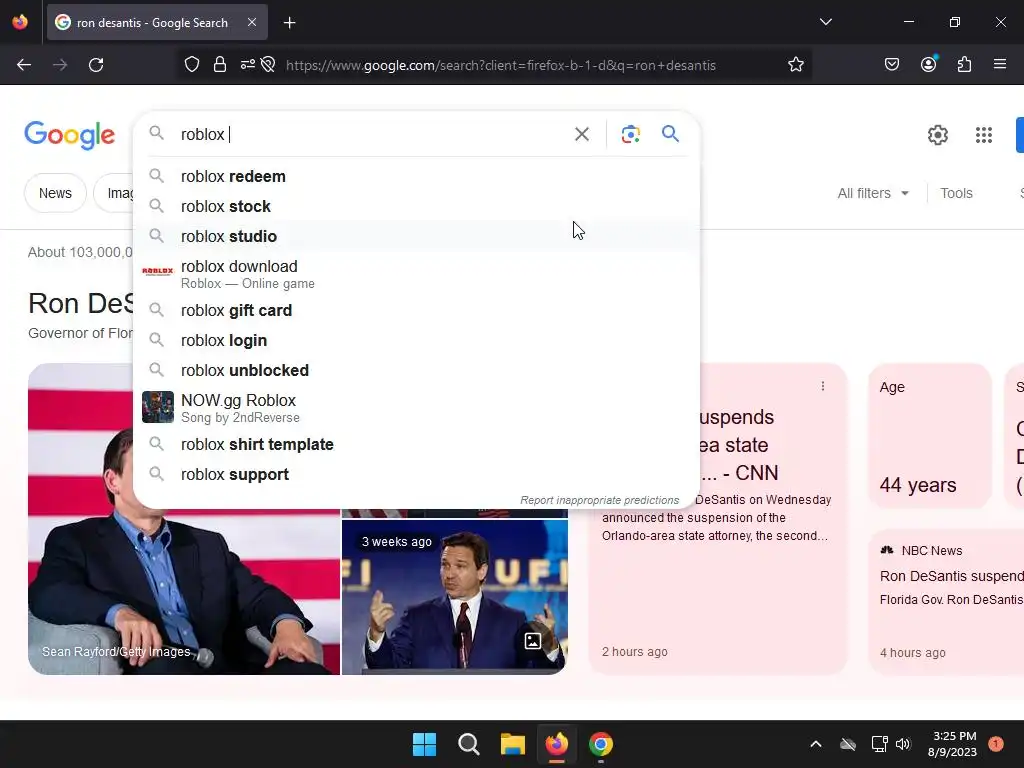Open DeSantis speaking photo from 3 weeks ago
The width and height of the screenshot is (1024, 768).
455,597
